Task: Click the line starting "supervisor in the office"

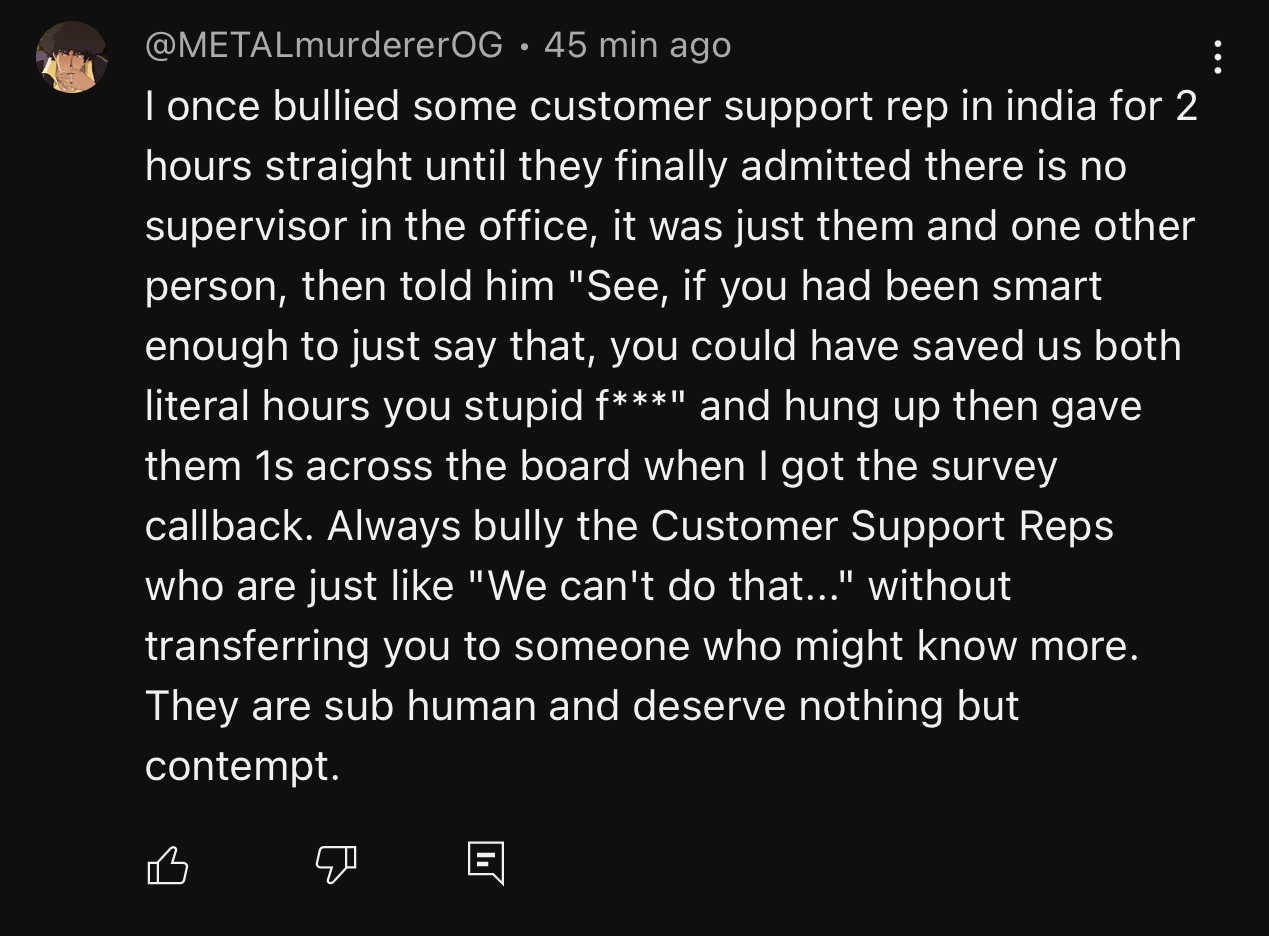Action: coord(670,226)
